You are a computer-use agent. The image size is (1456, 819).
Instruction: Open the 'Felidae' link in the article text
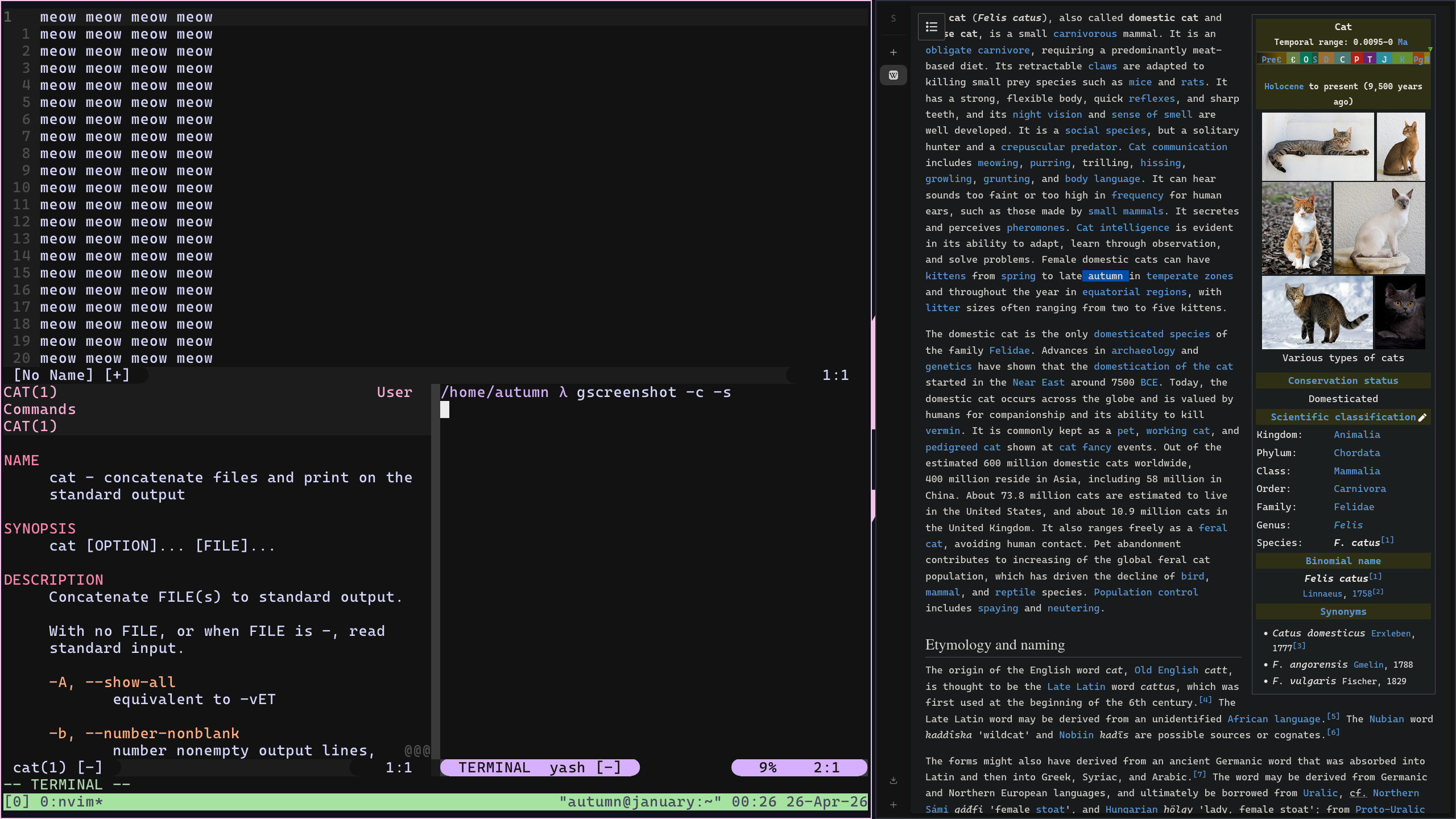click(1009, 351)
